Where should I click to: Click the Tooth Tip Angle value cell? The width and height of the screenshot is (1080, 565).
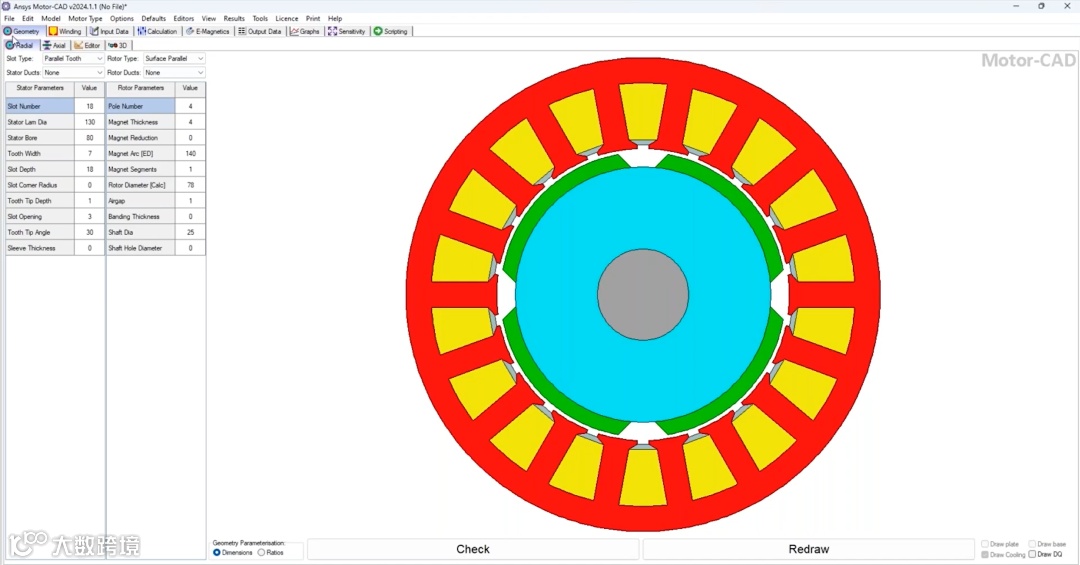[x=89, y=232]
